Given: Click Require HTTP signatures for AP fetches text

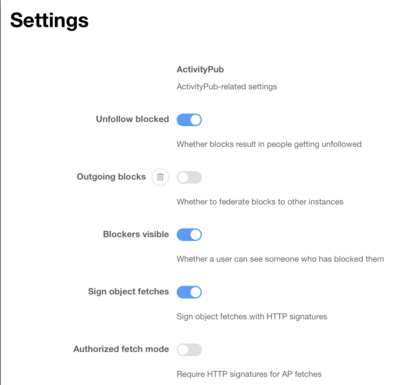Looking at the screenshot, I should point(249,374).
